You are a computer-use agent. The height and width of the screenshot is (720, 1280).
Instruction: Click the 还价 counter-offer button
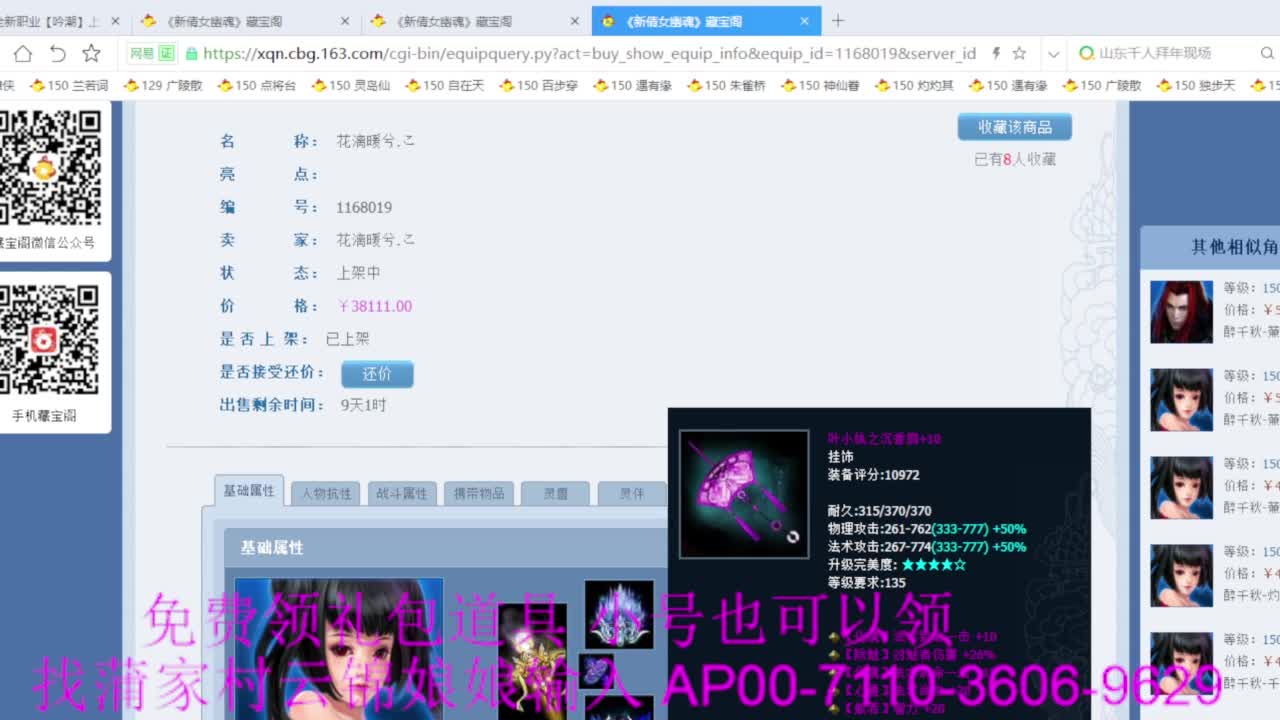click(x=378, y=373)
